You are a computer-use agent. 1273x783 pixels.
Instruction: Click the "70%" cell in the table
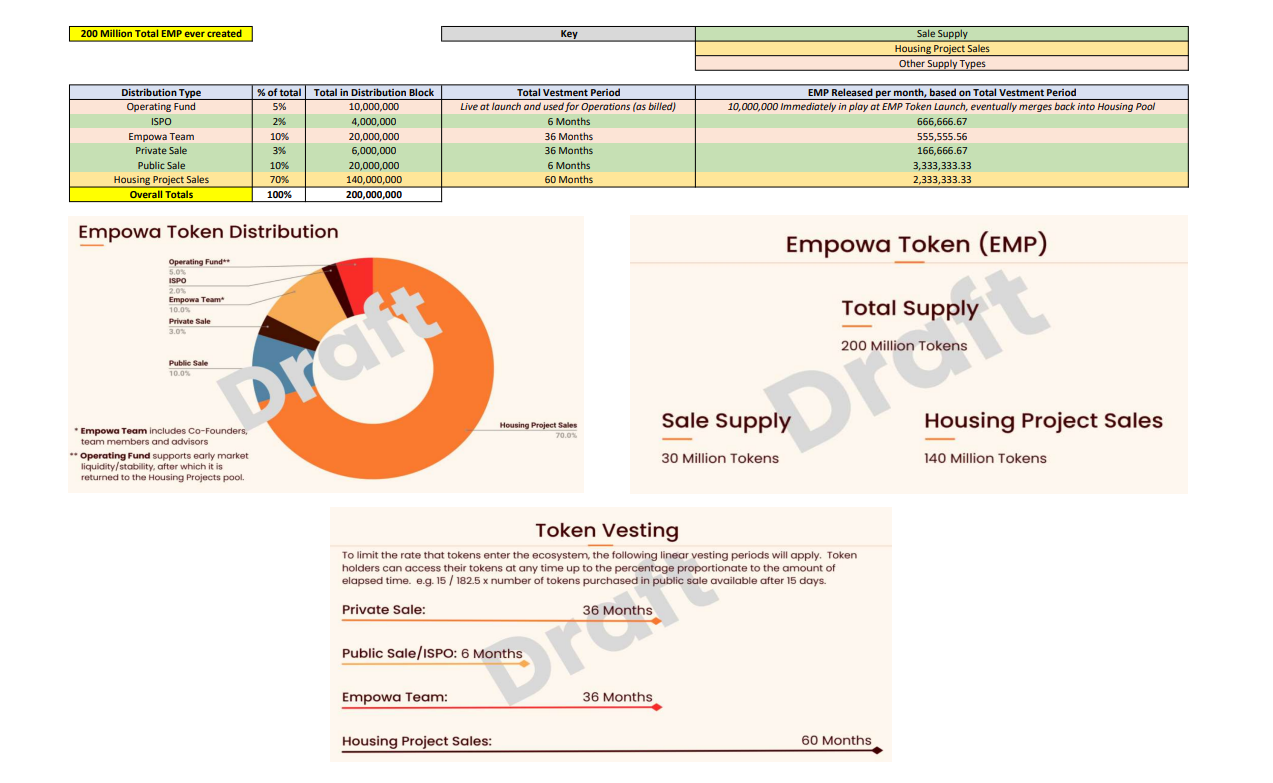point(279,180)
